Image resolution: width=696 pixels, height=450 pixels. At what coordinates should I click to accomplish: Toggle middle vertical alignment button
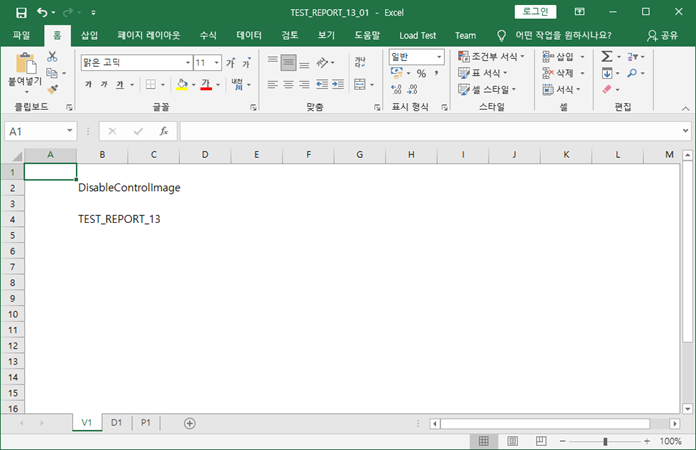(289, 62)
